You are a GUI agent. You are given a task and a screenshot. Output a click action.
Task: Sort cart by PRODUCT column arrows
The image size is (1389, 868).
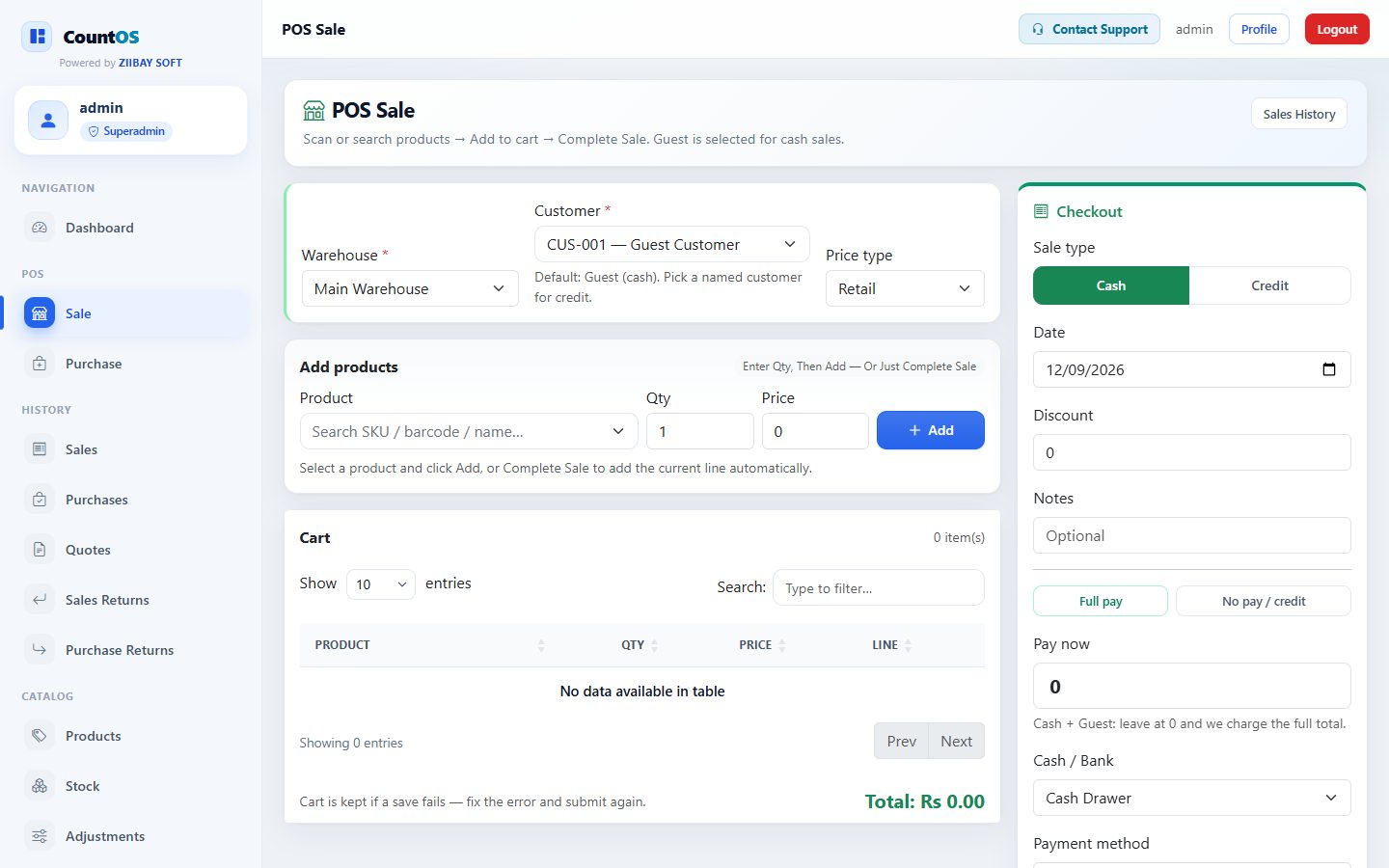click(541, 645)
